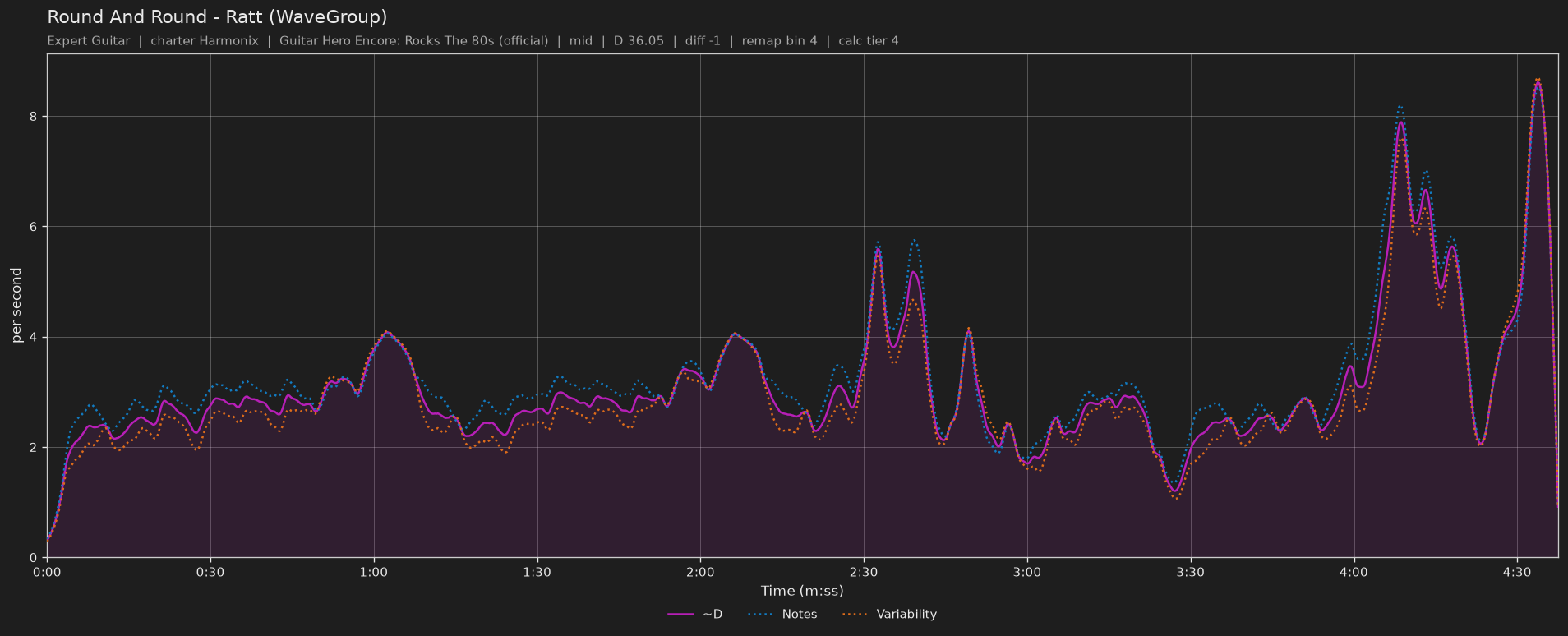This screenshot has height=636, width=1568.
Task: Select the "mid" label in the subtitle
Action: [581, 41]
